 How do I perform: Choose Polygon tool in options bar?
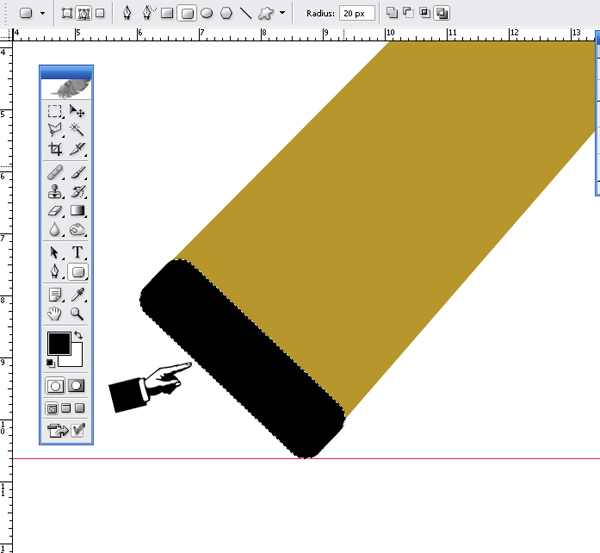[x=227, y=13]
